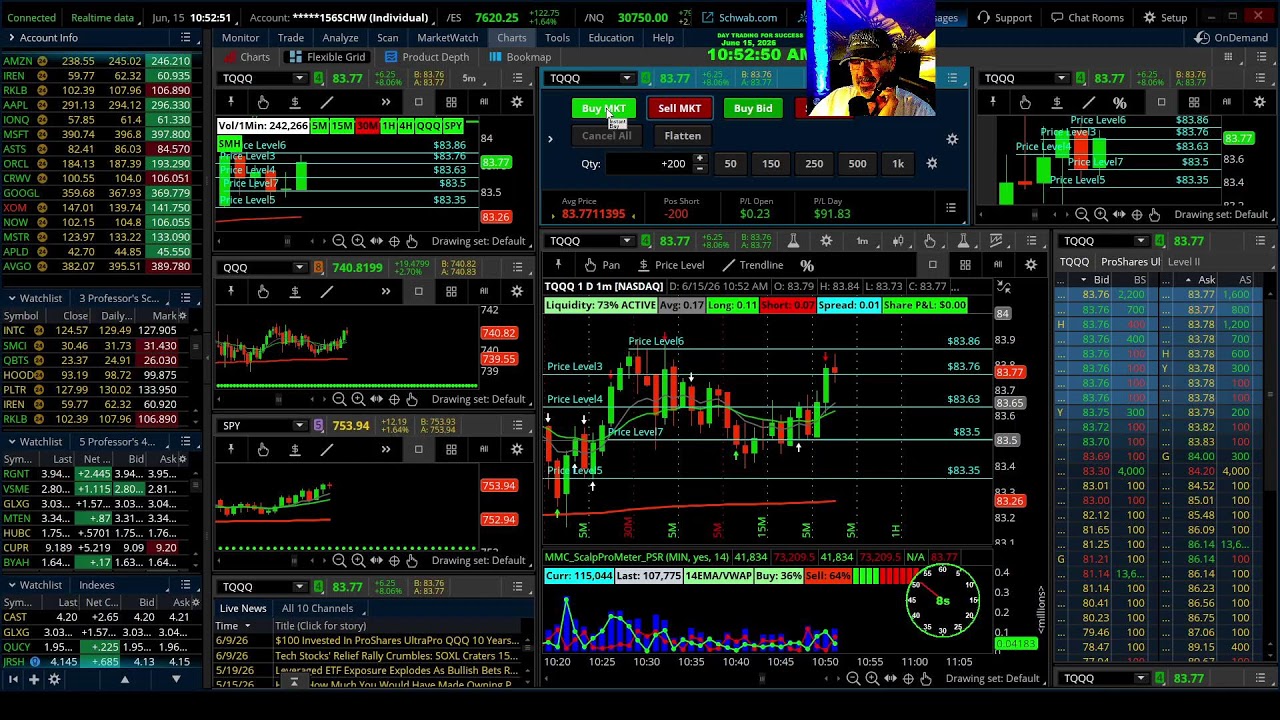The height and width of the screenshot is (720, 1280).
Task: Zoom in on the top-left TQQQ 5m chart
Action: coord(358,241)
